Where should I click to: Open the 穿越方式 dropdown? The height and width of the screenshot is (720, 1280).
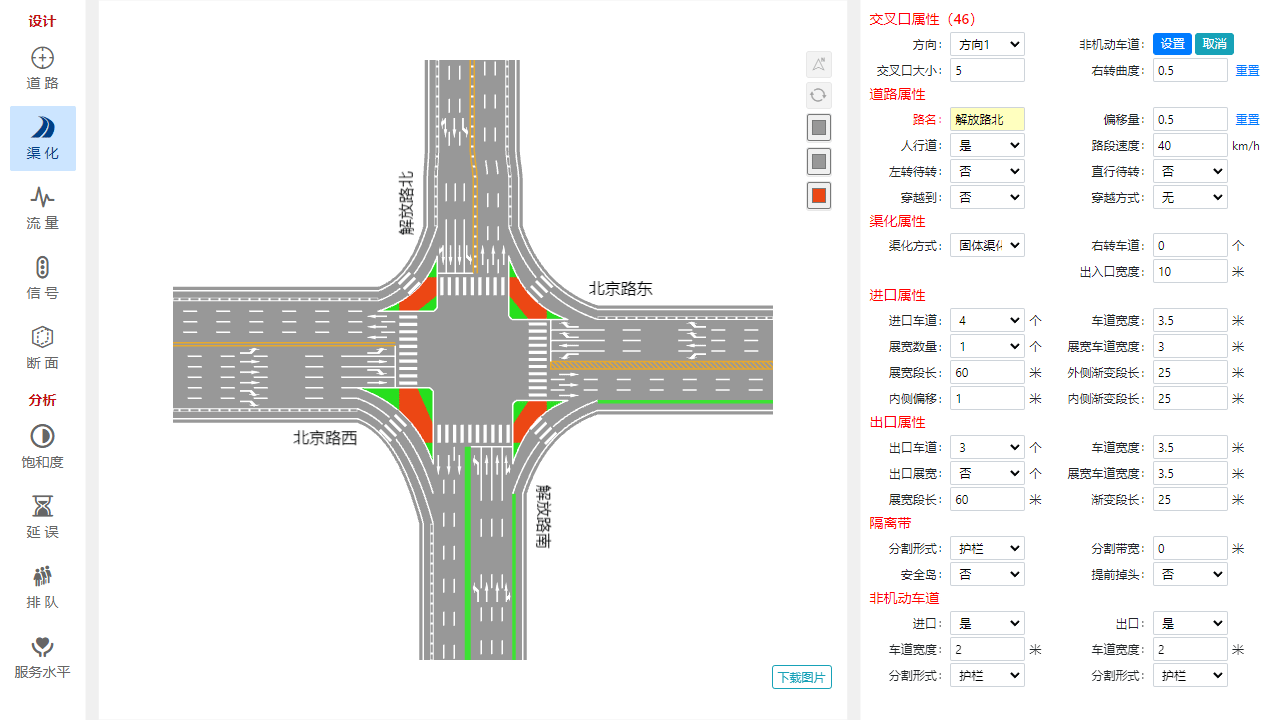tap(1190, 197)
